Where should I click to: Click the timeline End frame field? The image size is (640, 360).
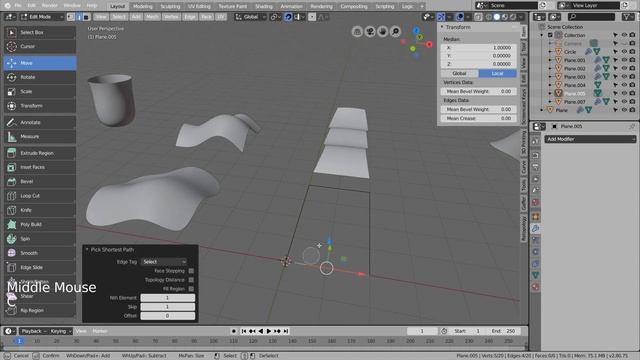503,331
